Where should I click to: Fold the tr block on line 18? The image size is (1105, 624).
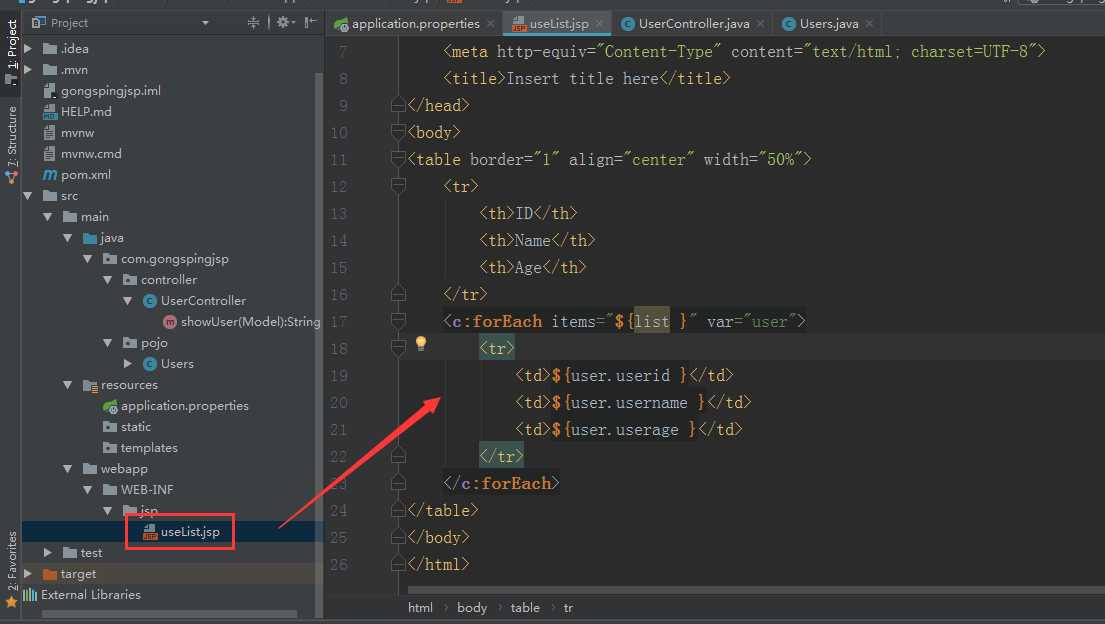[398, 348]
